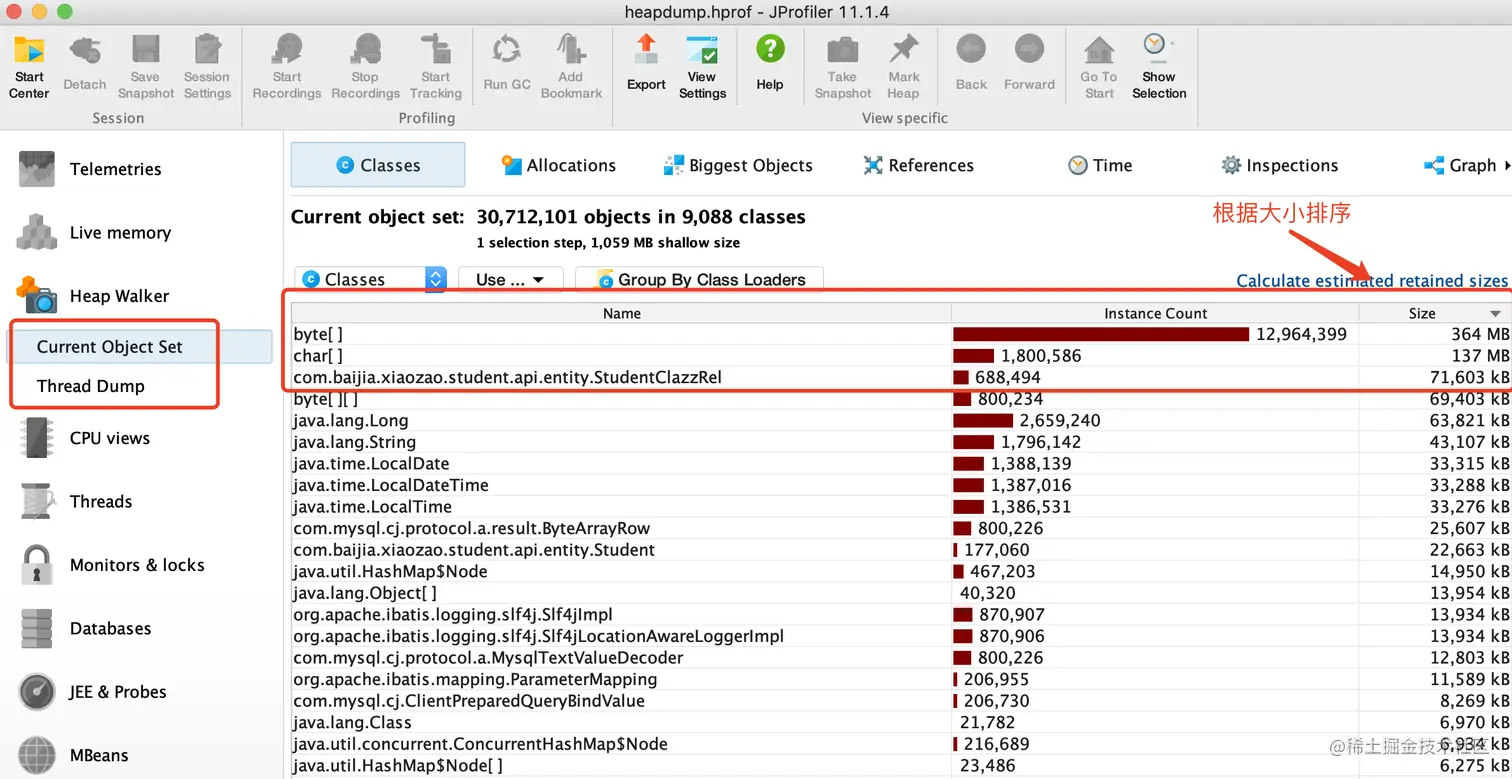
Task: Select the java.time.LocalDate row
Action: tap(901, 464)
